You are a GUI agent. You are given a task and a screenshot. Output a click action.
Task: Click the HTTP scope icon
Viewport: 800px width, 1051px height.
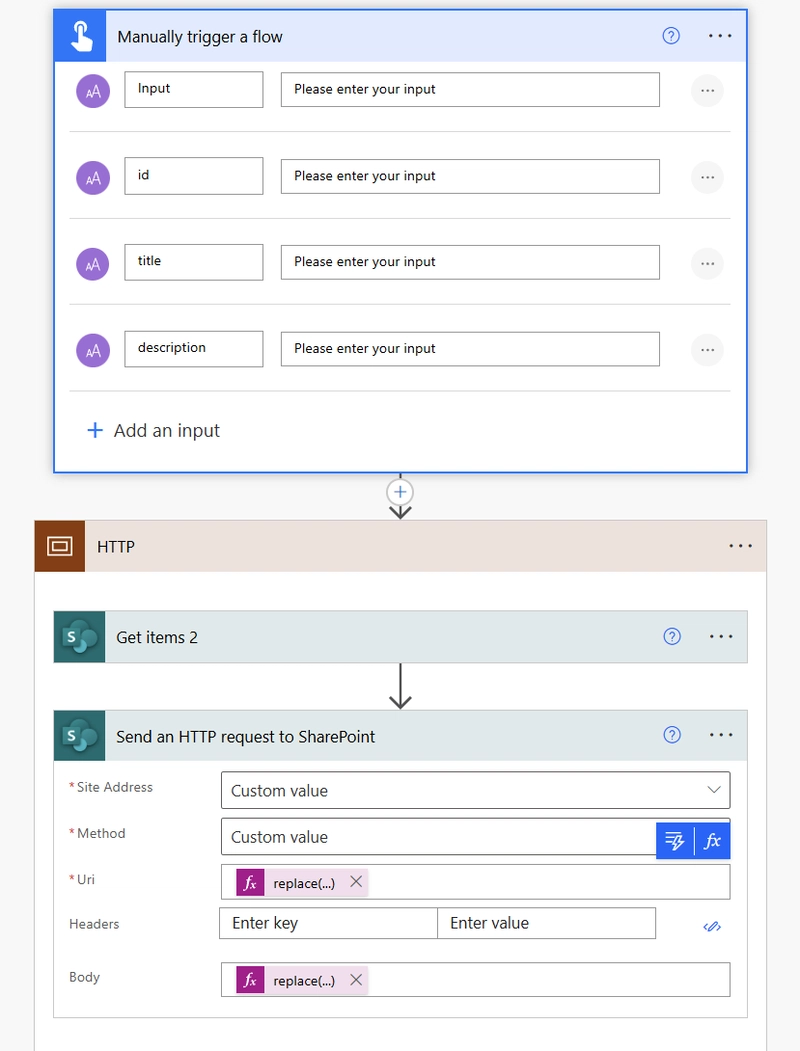click(60, 546)
